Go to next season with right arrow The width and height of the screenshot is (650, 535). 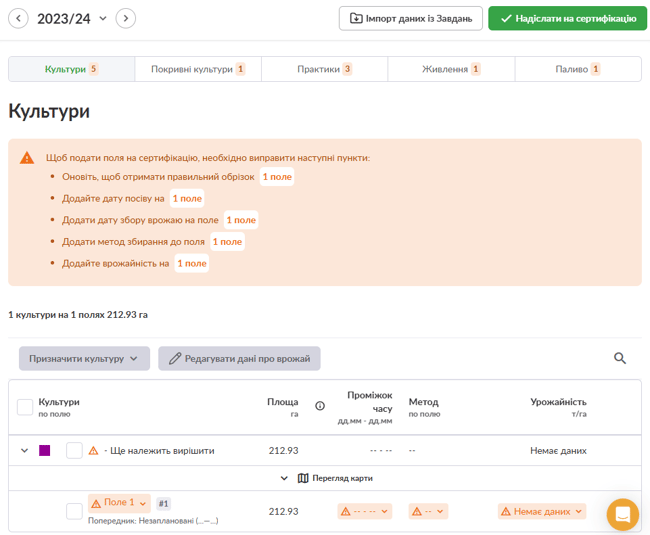tap(125, 18)
